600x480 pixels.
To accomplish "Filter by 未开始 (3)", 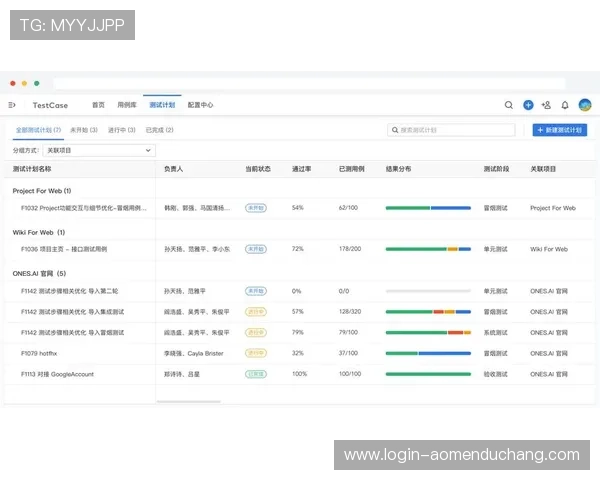I will [x=84, y=130].
